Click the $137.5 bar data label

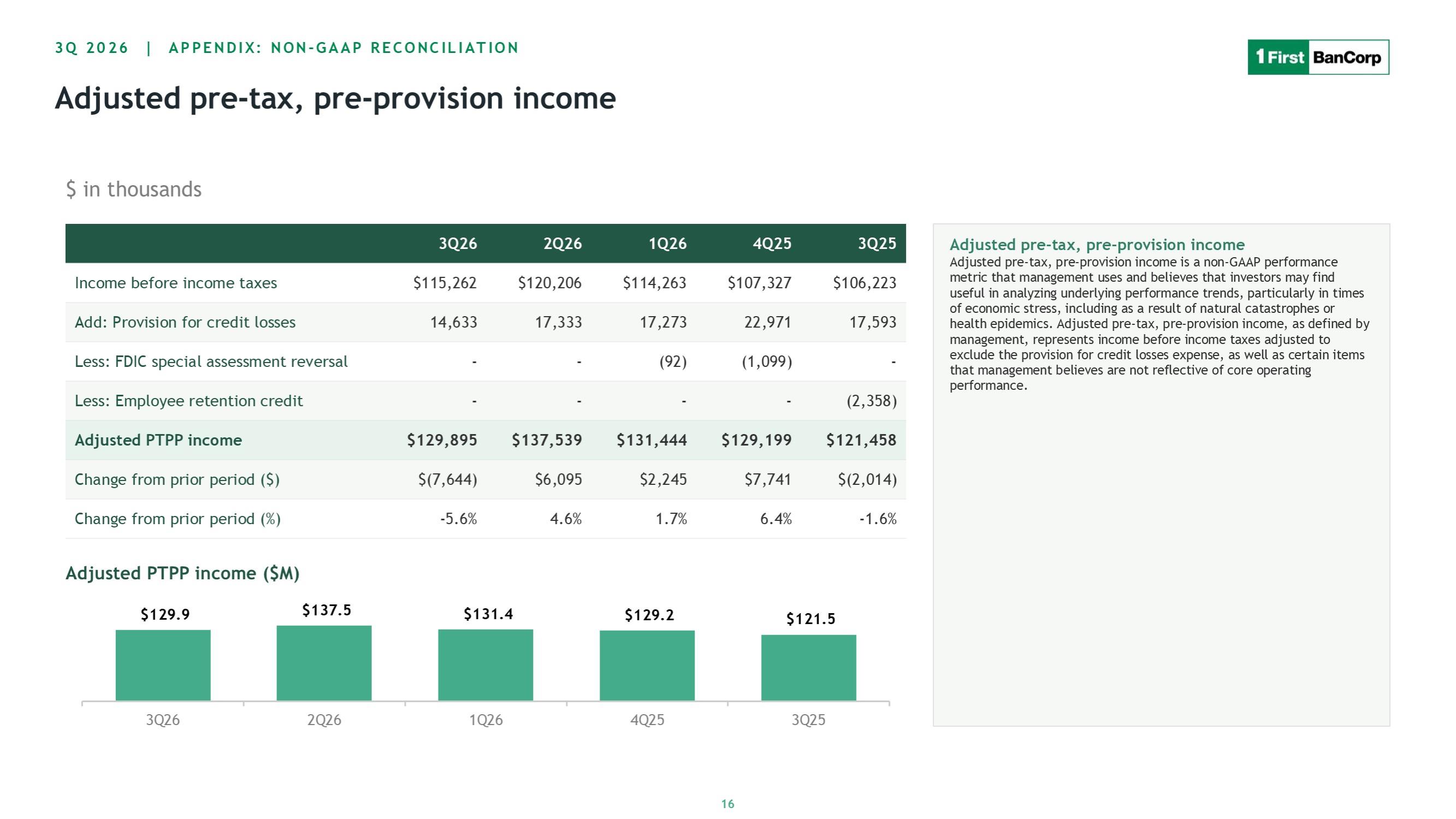coord(326,610)
